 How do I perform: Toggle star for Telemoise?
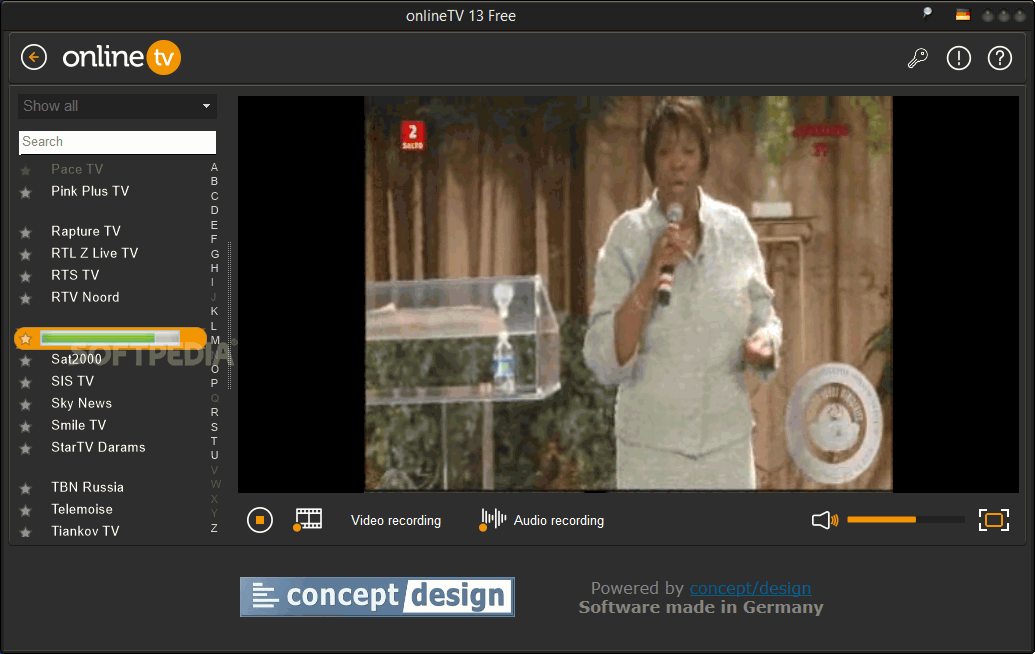[26, 510]
